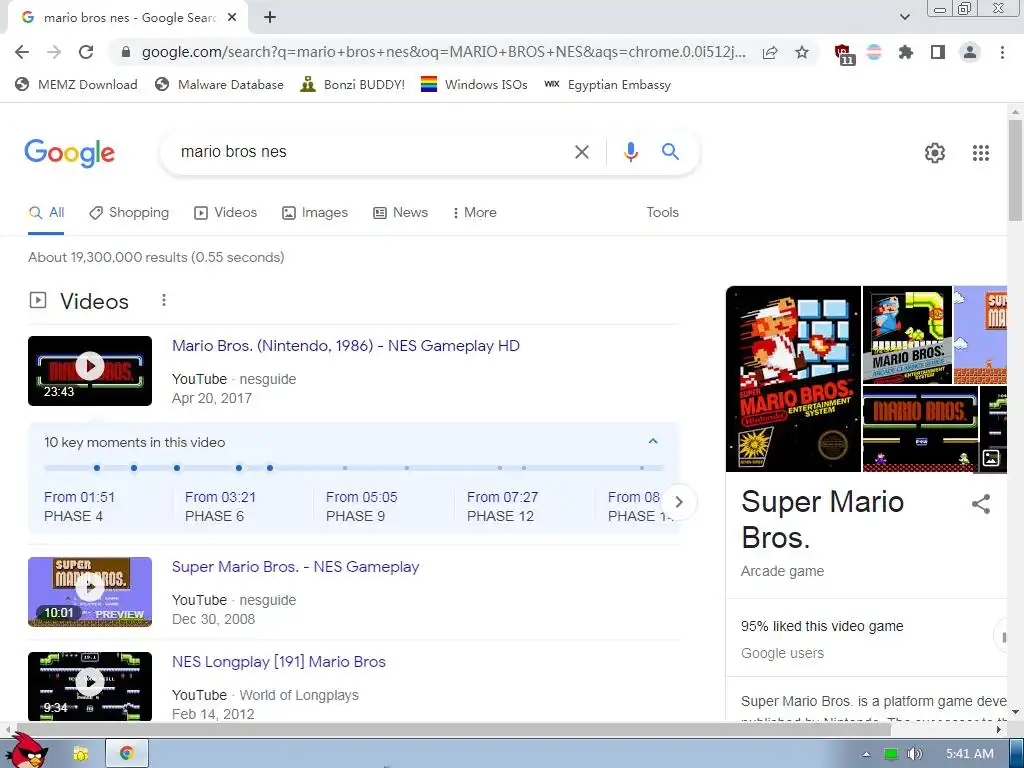Screen dimensions: 1024x768
Task: Jump to From 07:27 PHASE 12
Action: 502,506
